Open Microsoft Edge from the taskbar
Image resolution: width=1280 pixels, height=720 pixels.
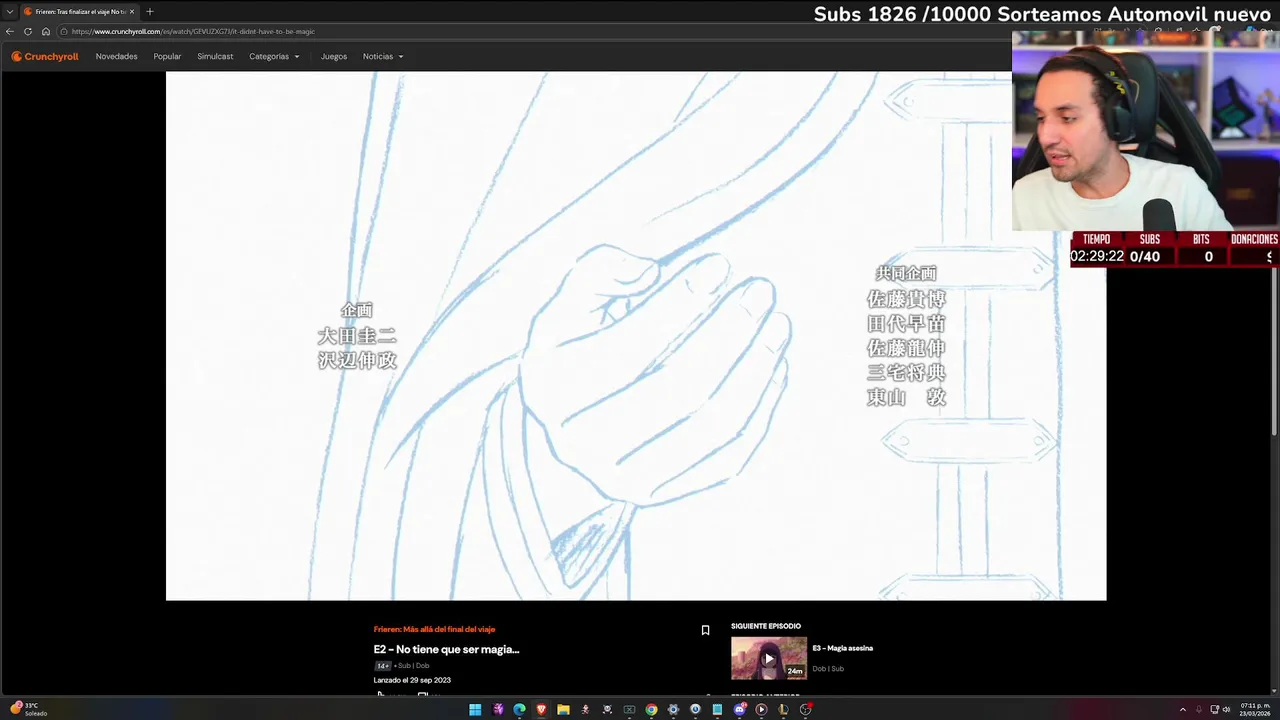point(520,710)
